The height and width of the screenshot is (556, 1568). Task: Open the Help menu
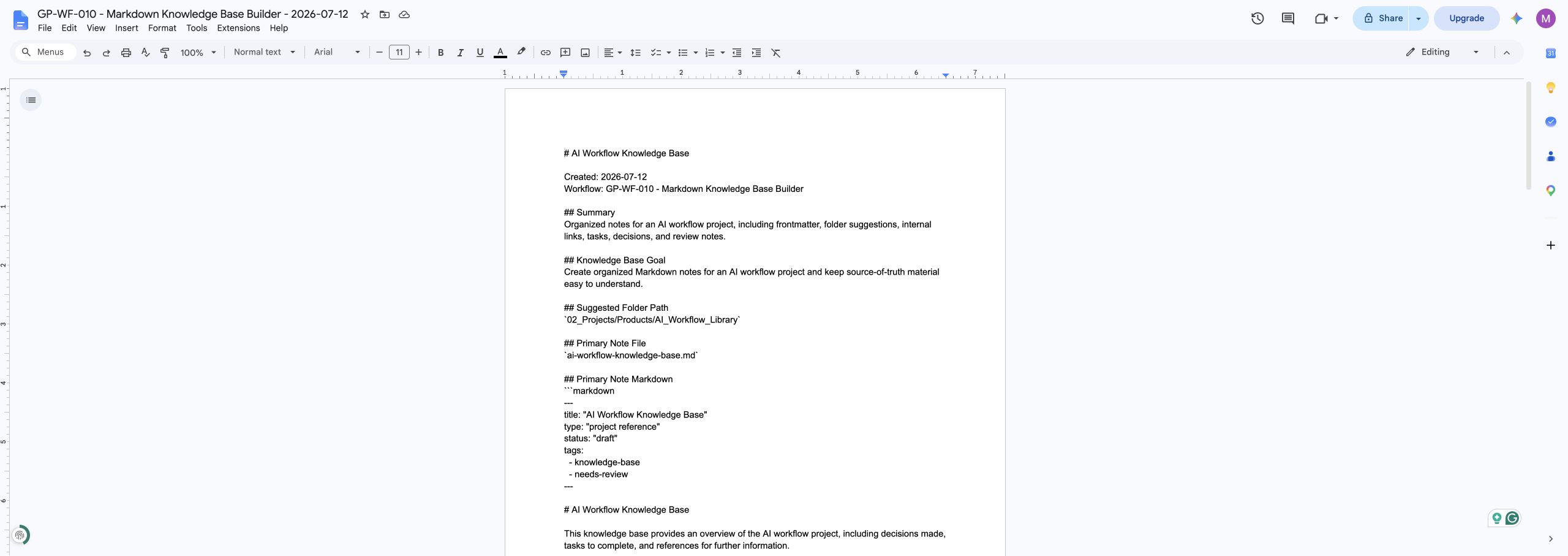pos(279,28)
